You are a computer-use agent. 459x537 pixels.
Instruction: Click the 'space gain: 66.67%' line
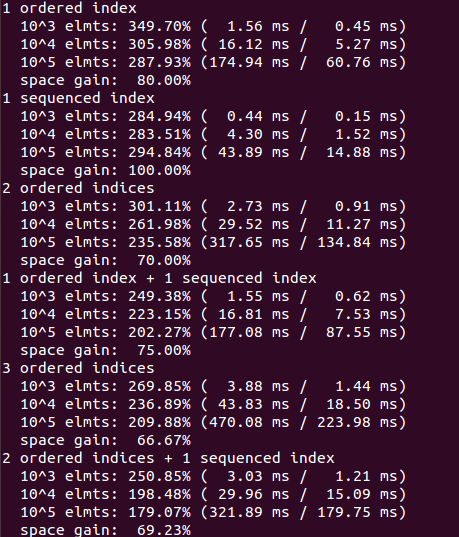pos(106,441)
